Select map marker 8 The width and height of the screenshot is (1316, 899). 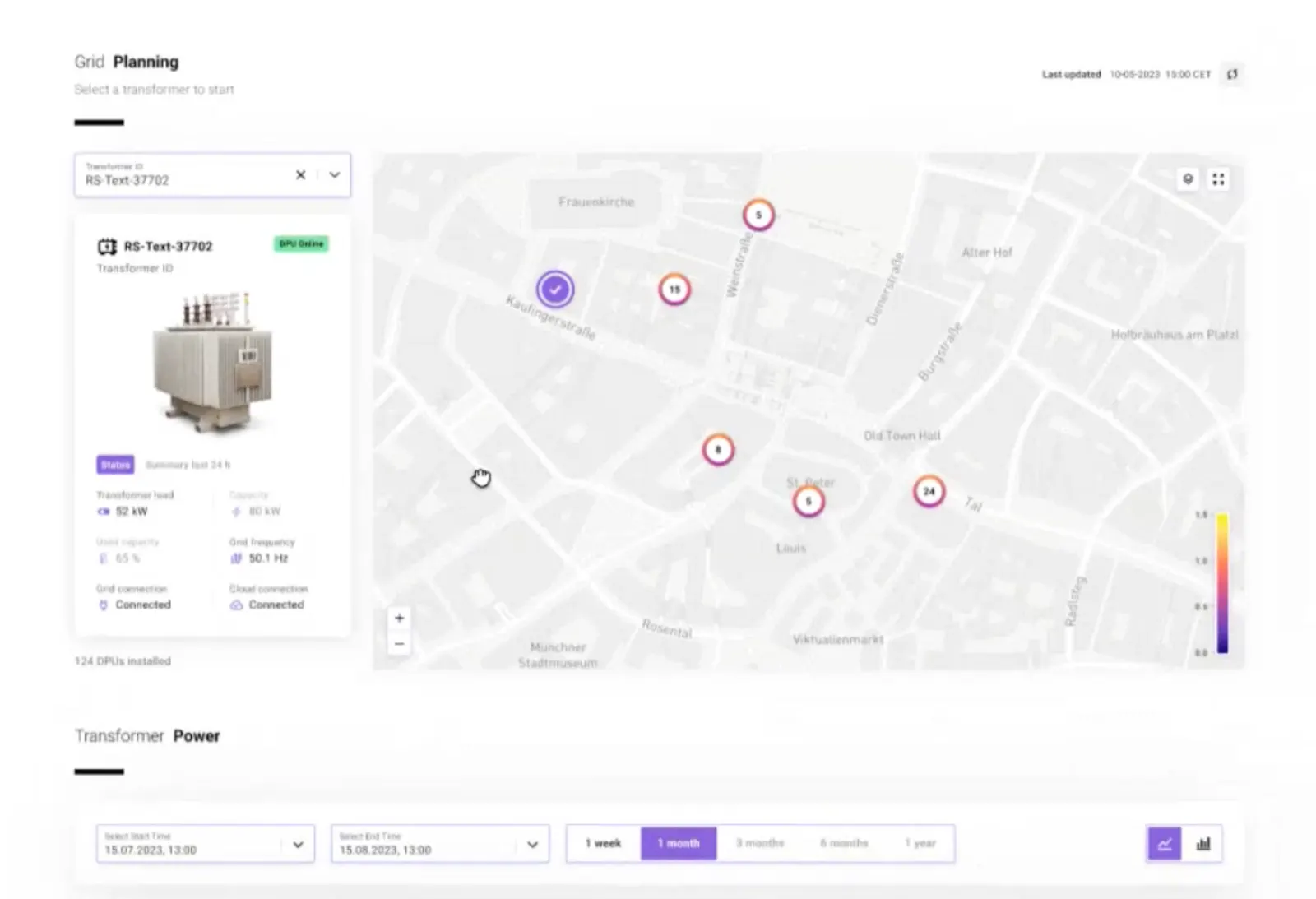click(x=718, y=450)
